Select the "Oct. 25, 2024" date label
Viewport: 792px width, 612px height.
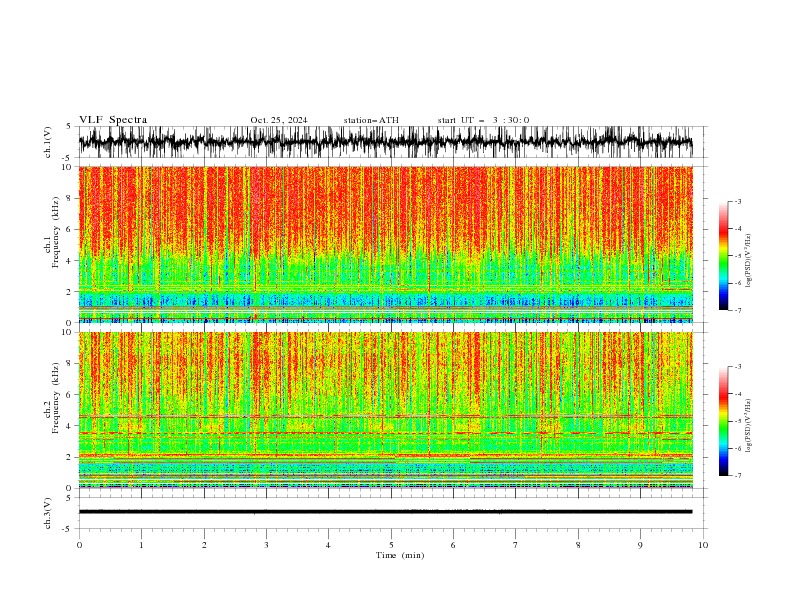click(279, 120)
